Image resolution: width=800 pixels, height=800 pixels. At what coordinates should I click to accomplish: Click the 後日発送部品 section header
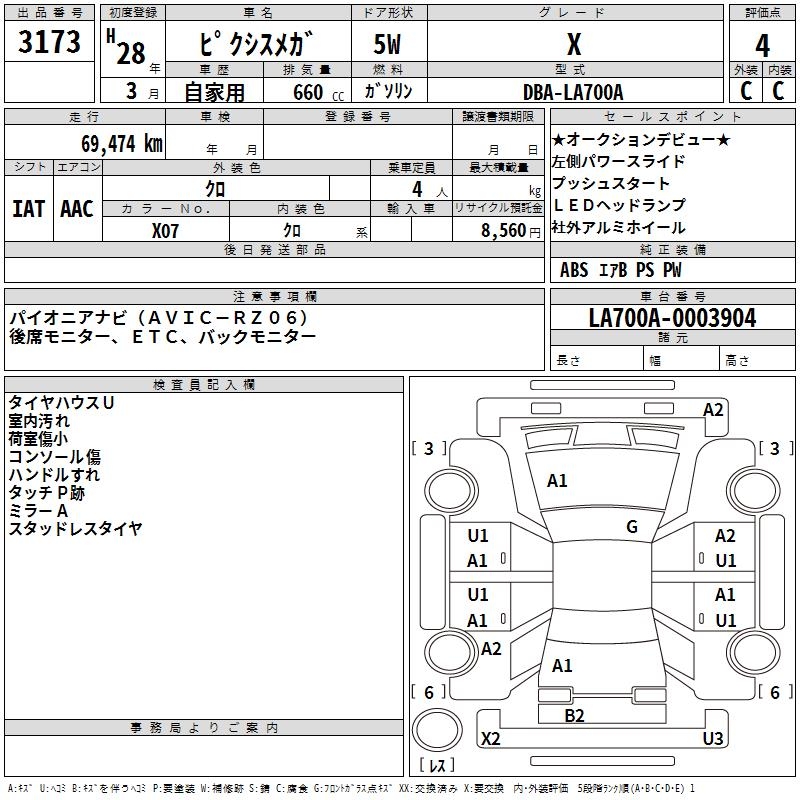pos(274,249)
